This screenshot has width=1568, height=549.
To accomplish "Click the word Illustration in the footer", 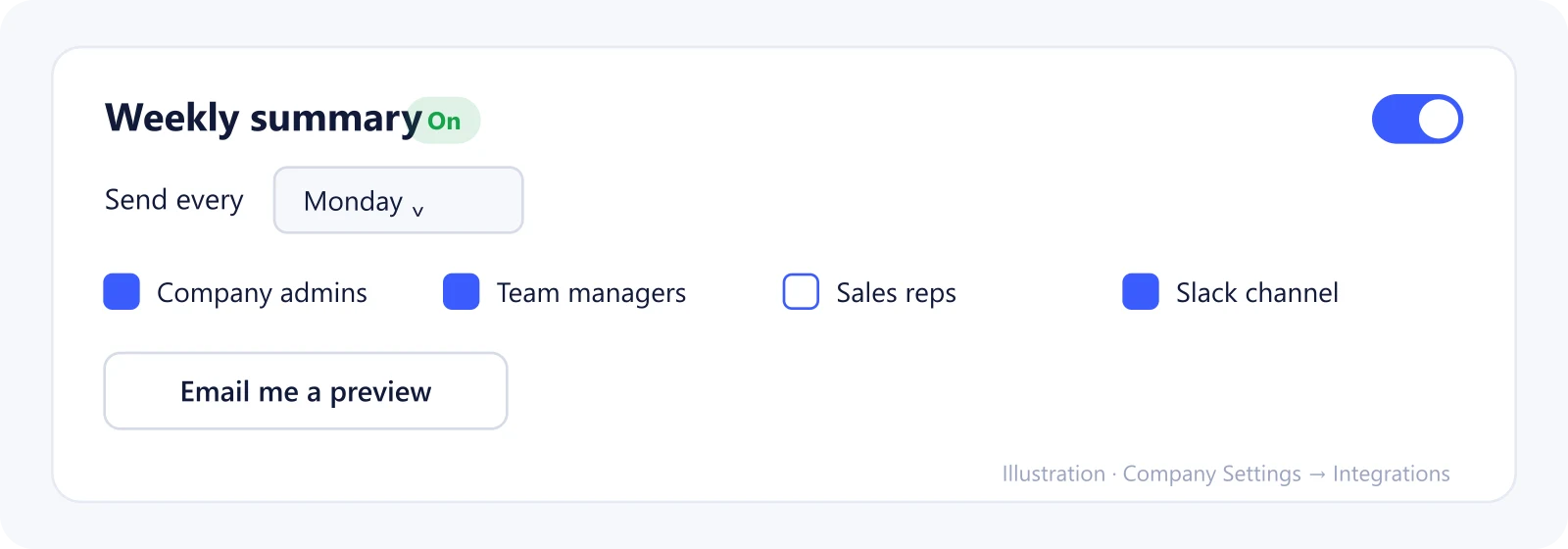I will coord(1053,474).
